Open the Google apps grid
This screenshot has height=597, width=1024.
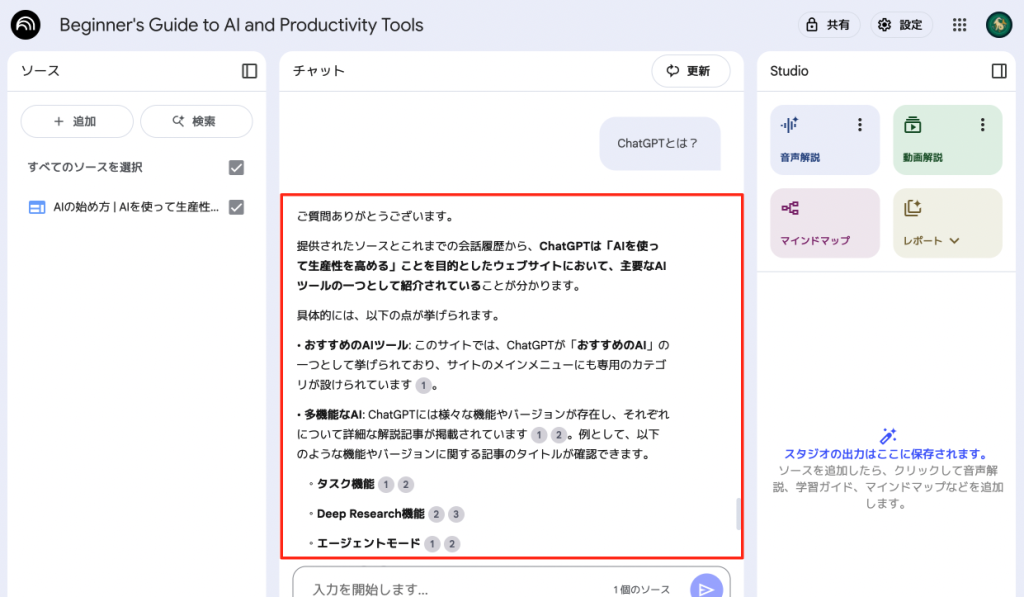point(959,25)
